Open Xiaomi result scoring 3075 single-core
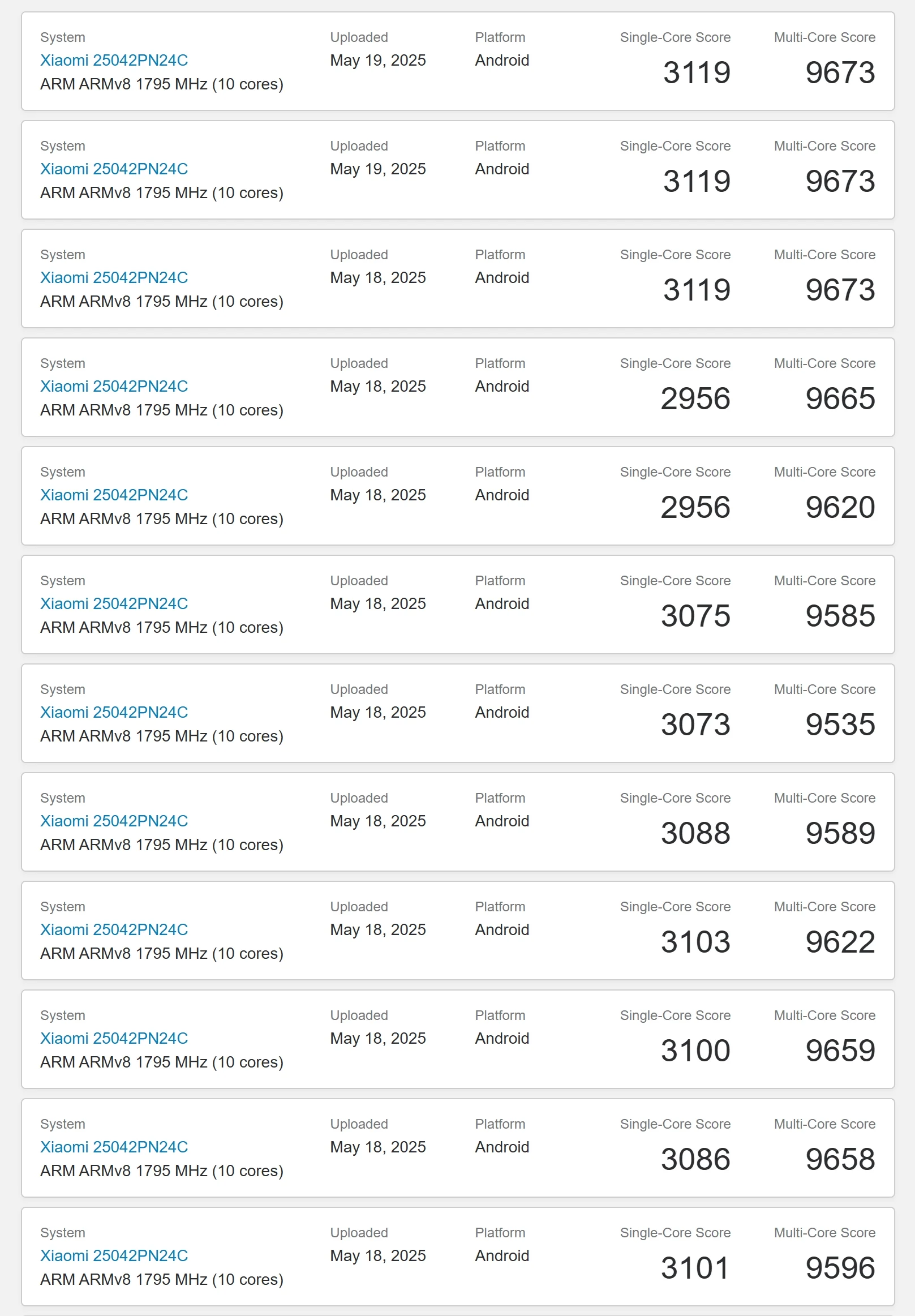915x1316 pixels. 113,603
